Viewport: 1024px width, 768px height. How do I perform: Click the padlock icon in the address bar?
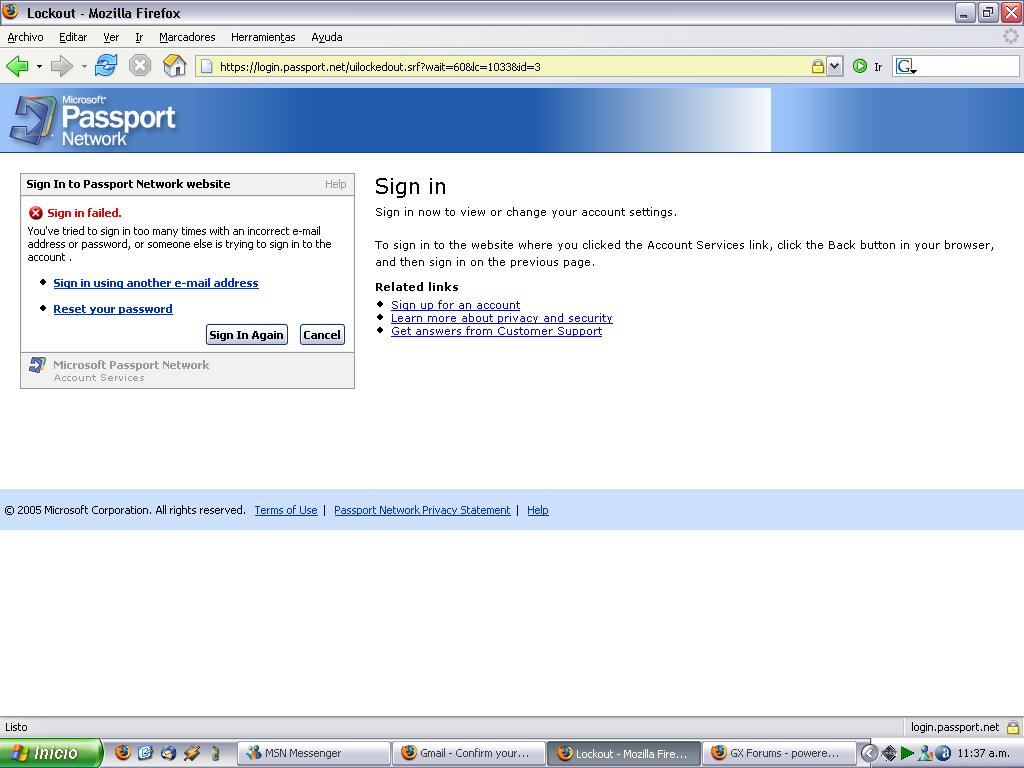[817, 67]
